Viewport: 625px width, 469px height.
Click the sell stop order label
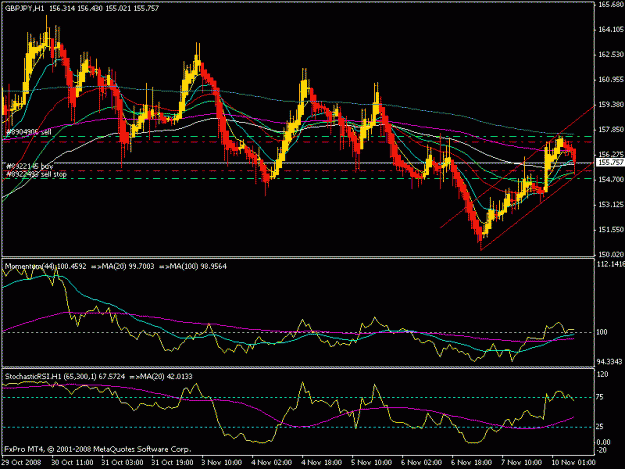tap(36, 174)
